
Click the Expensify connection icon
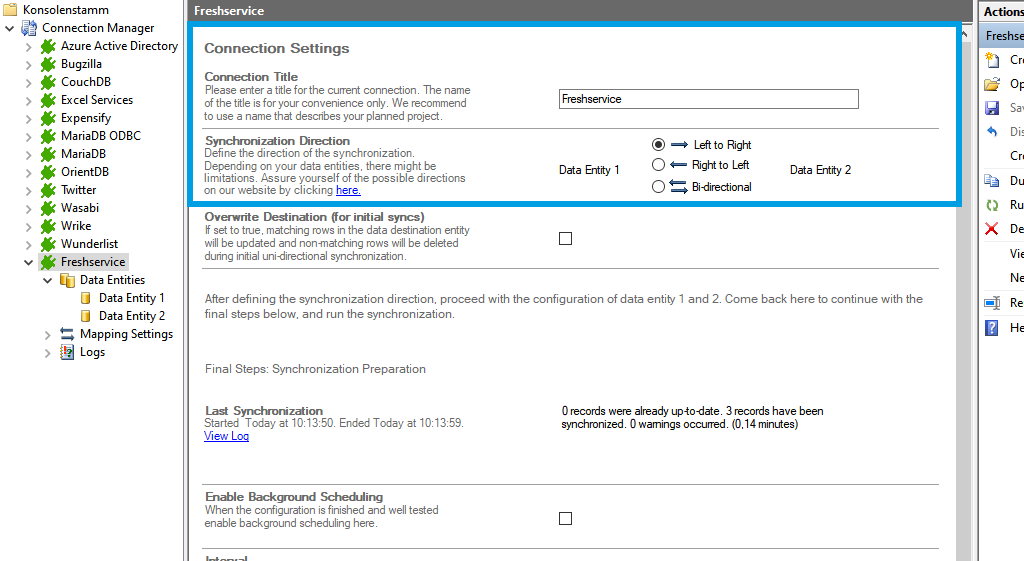coord(48,118)
